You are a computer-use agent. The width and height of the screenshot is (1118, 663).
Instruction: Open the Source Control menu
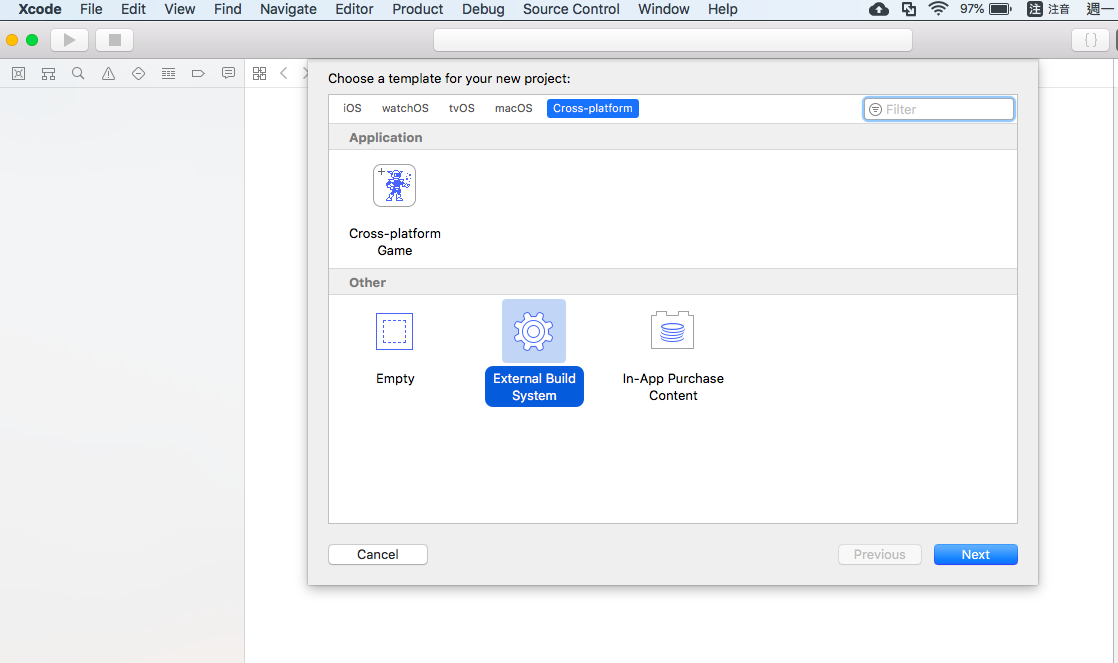(571, 9)
